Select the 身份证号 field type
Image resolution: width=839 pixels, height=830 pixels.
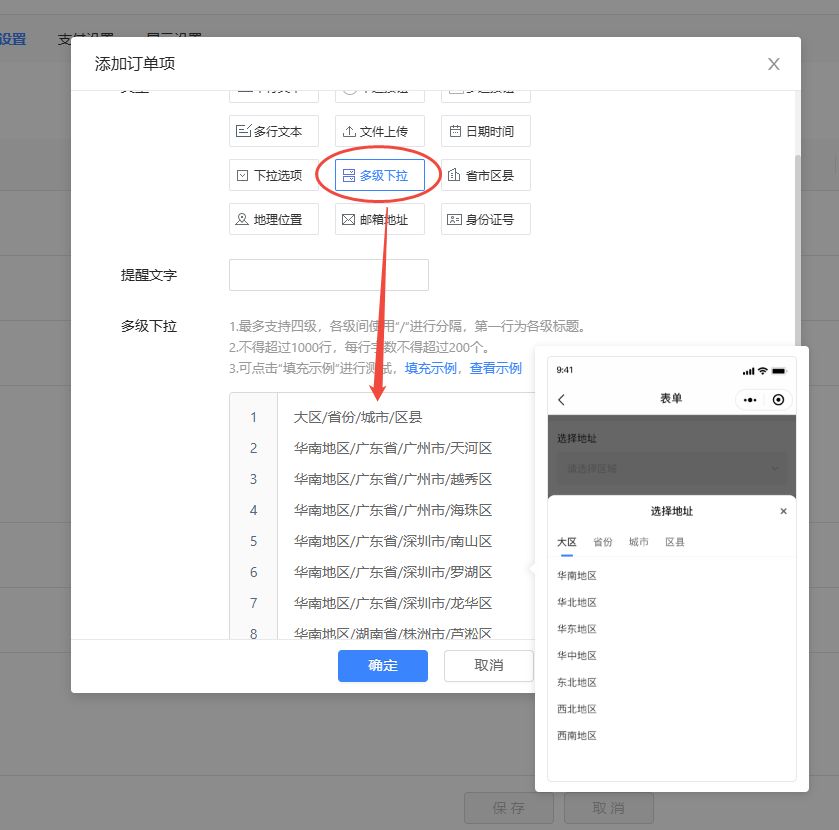coord(485,219)
